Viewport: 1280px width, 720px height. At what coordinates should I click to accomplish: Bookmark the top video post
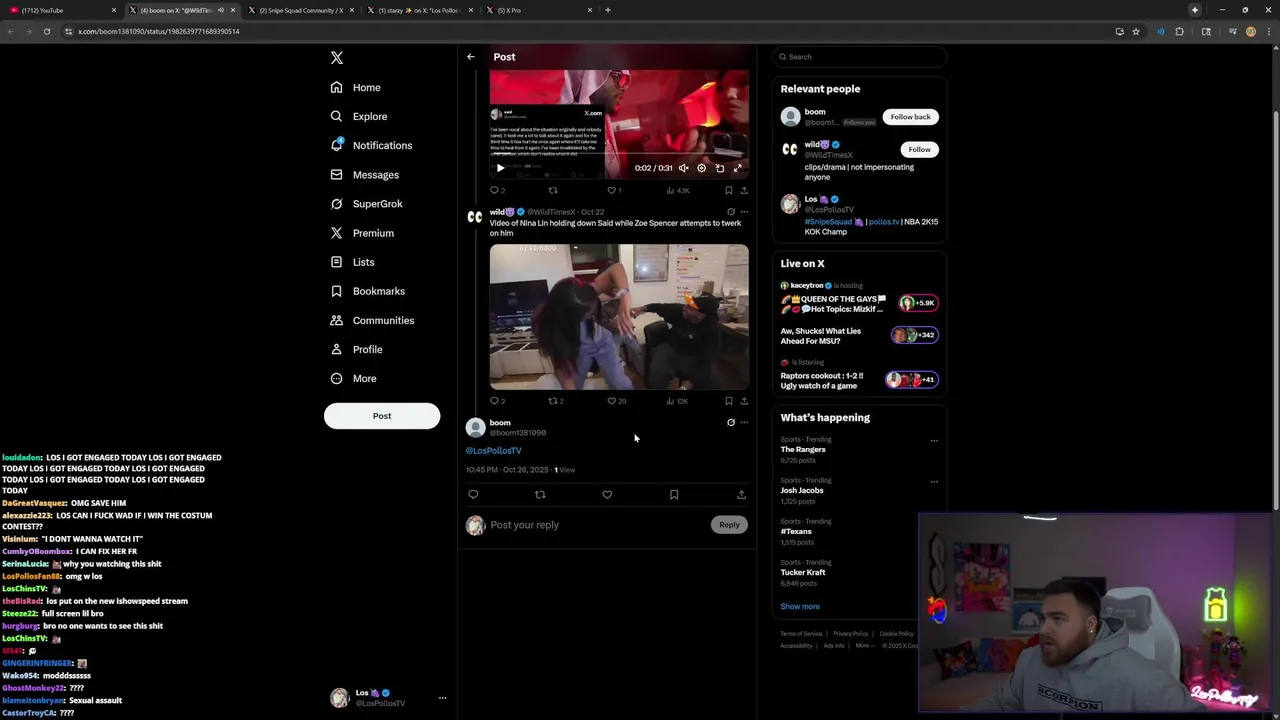tap(728, 190)
